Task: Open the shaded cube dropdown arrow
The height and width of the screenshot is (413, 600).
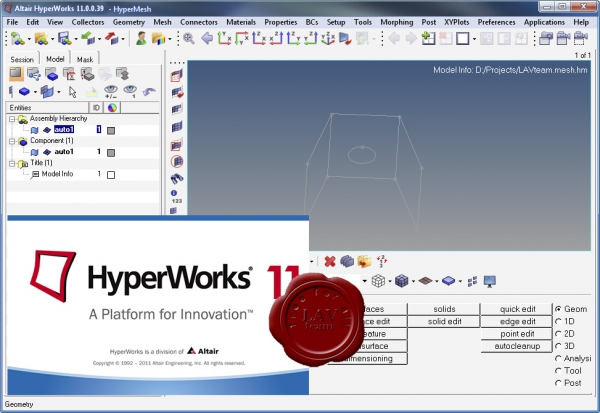Action: click(x=413, y=282)
